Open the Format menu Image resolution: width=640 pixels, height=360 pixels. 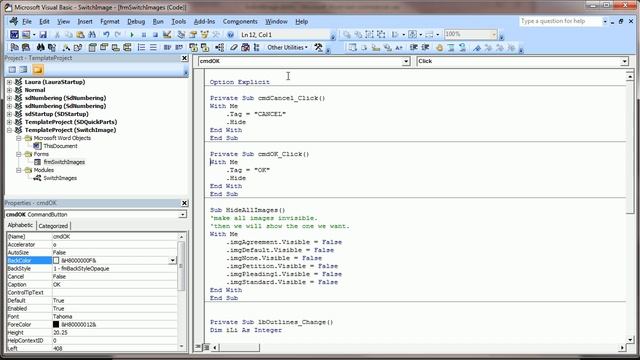click(110, 22)
